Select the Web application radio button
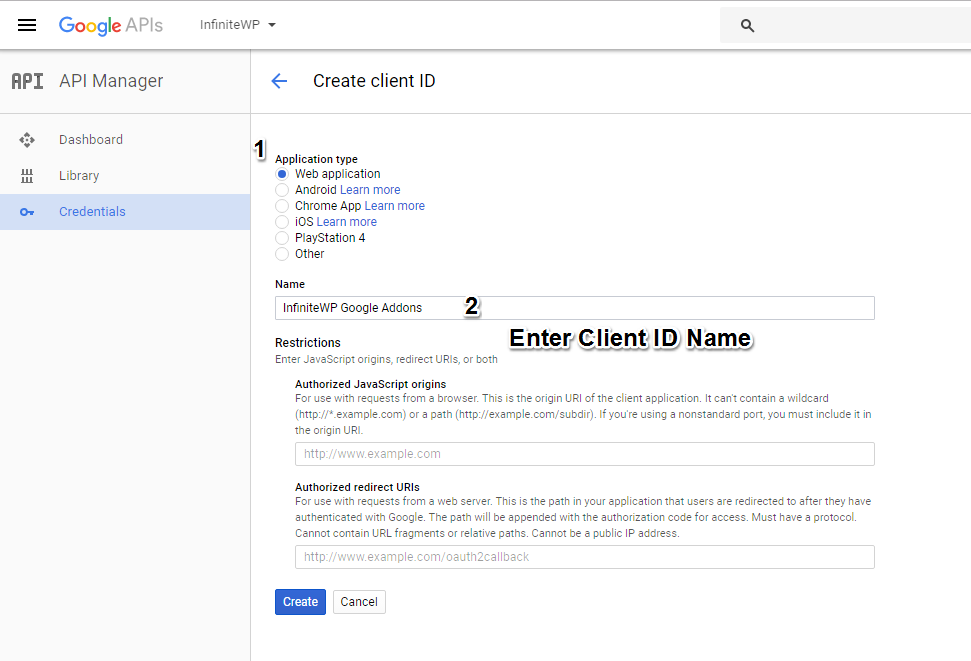 coord(282,174)
